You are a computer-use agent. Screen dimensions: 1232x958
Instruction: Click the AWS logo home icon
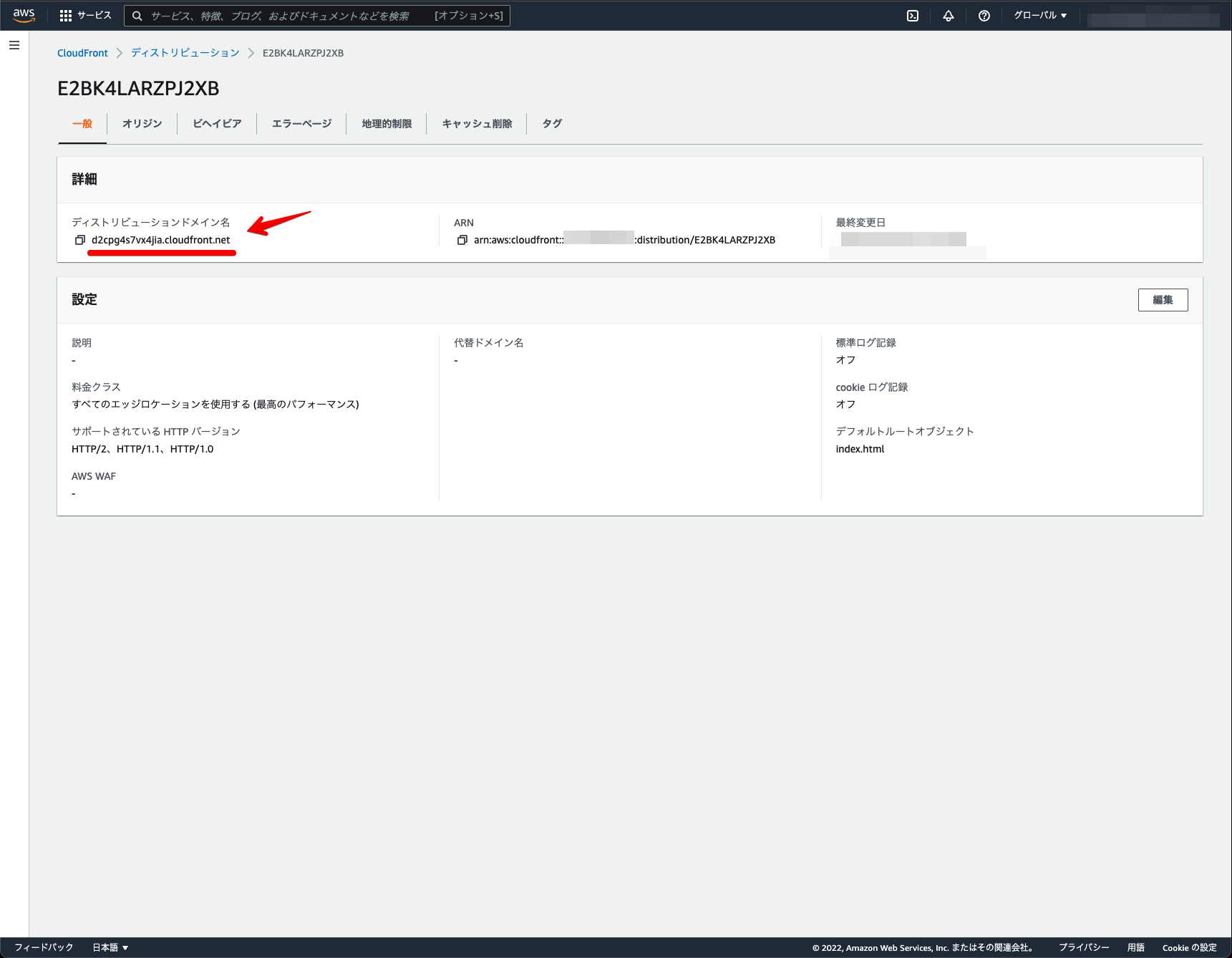click(x=24, y=15)
